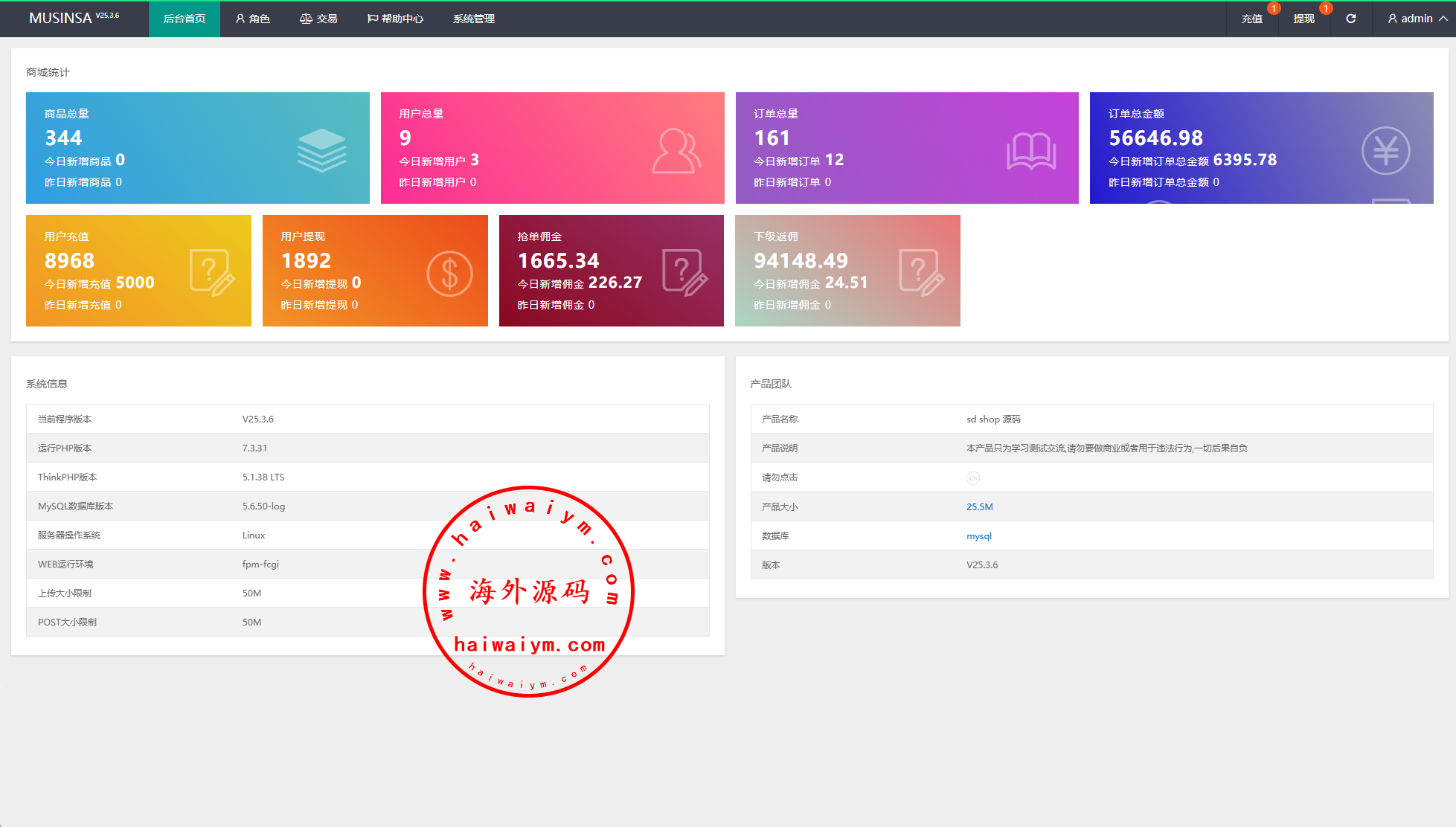Open the 交易 menu

click(318, 19)
